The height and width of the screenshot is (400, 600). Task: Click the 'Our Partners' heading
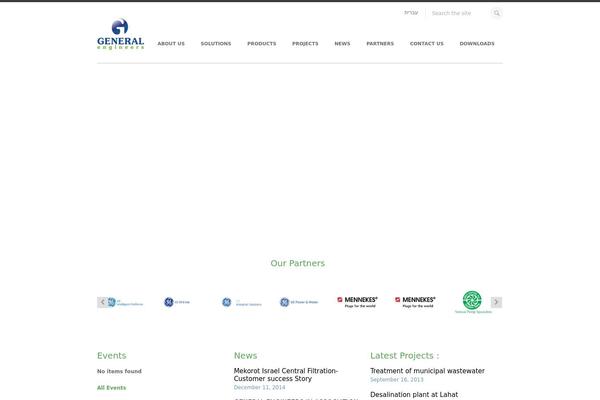point(298,263)
